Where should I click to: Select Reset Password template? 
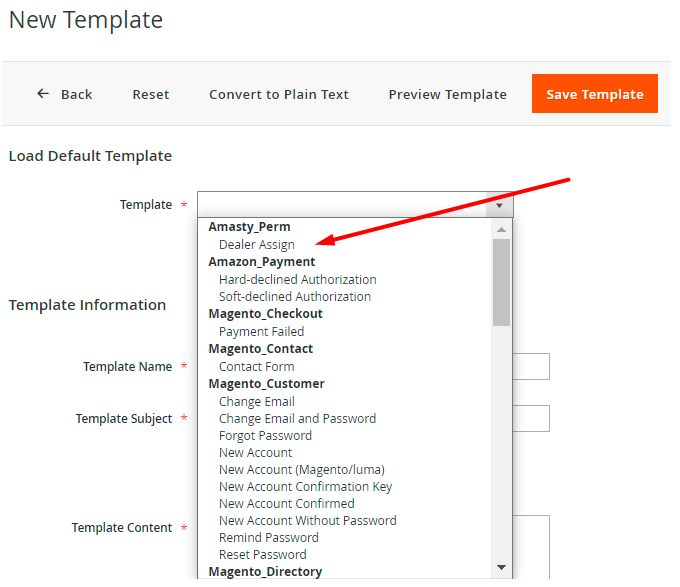(263, 555)
